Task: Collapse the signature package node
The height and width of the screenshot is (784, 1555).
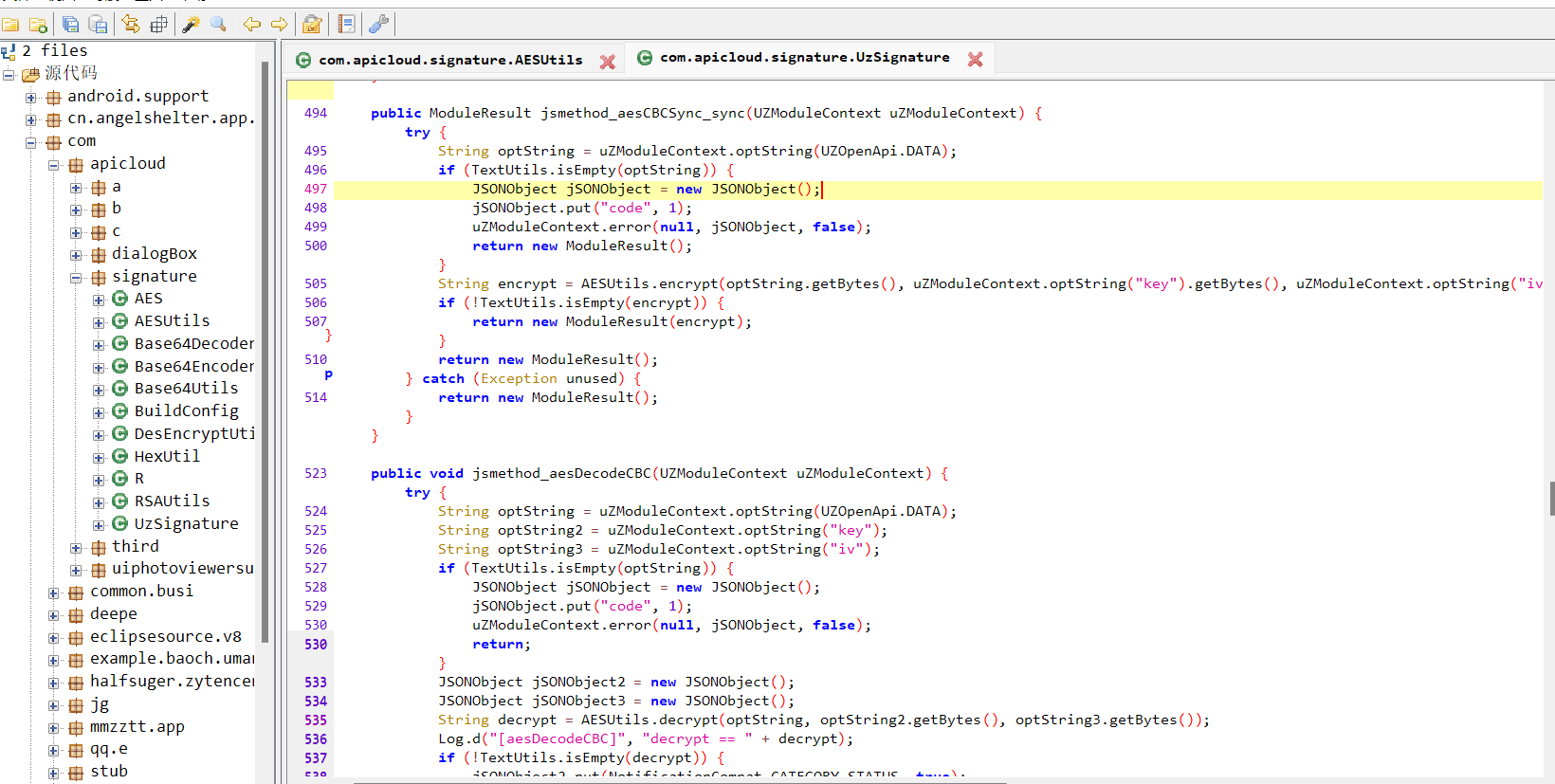Action: [76, 278]
